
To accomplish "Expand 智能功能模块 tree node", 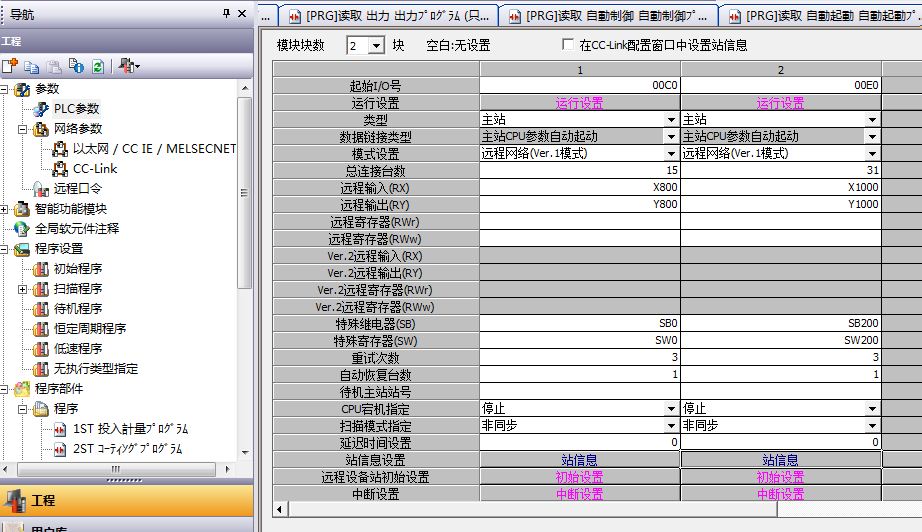I will coord(6,209).
